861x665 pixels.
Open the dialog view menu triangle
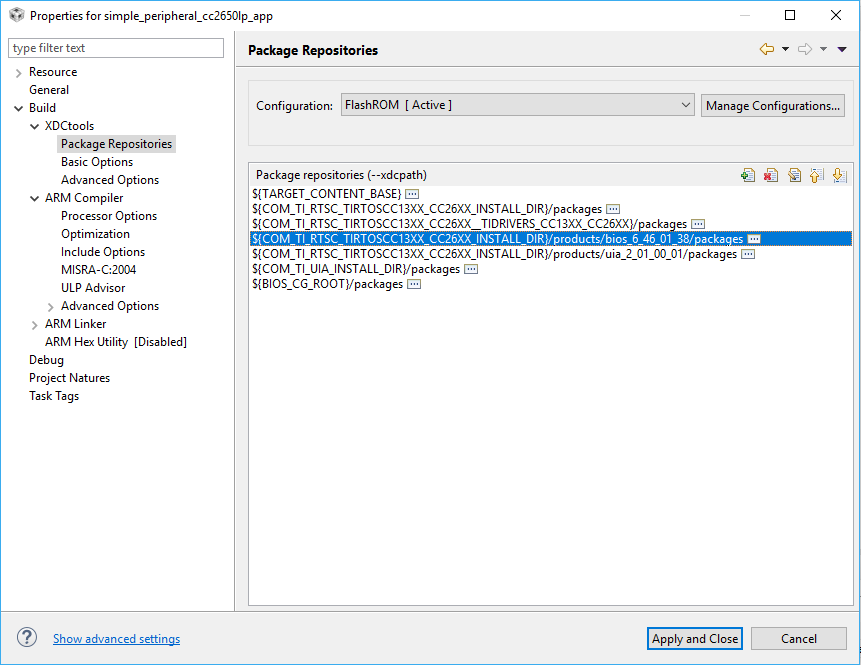click(842, 49)
